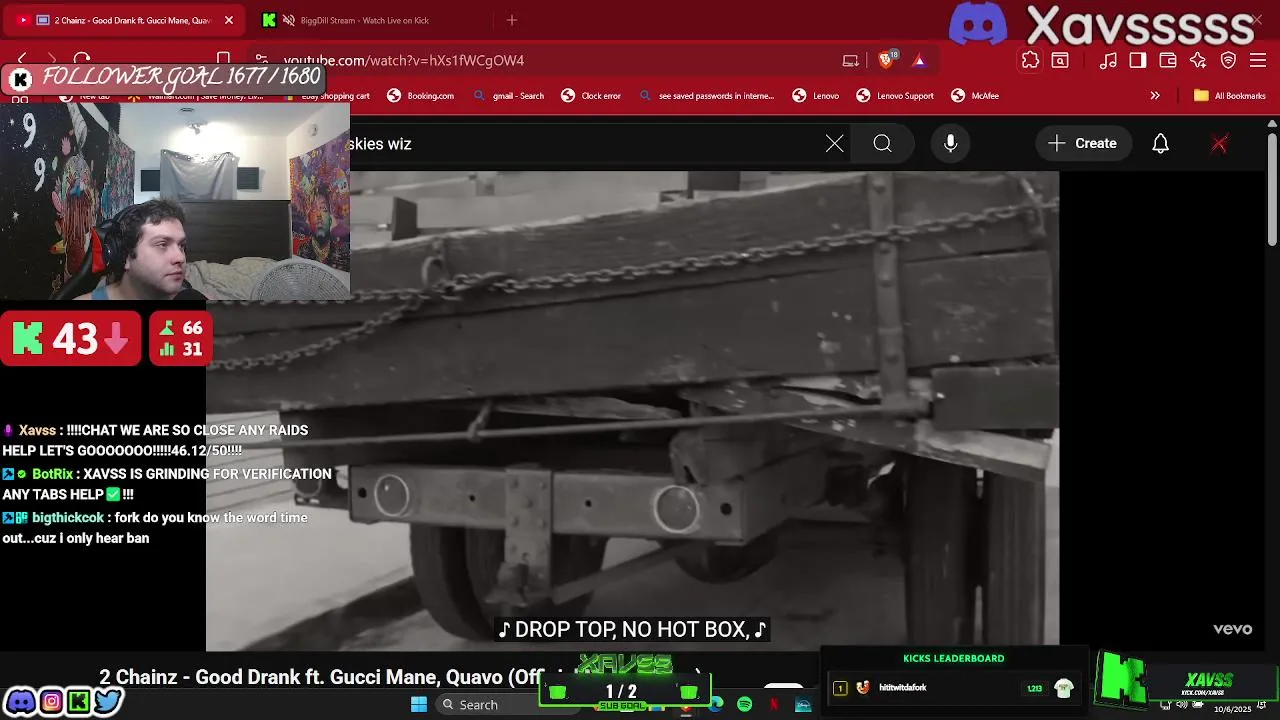
Task: Open the Lenovo Support bookmark
Action: click(x=895, y=96)
